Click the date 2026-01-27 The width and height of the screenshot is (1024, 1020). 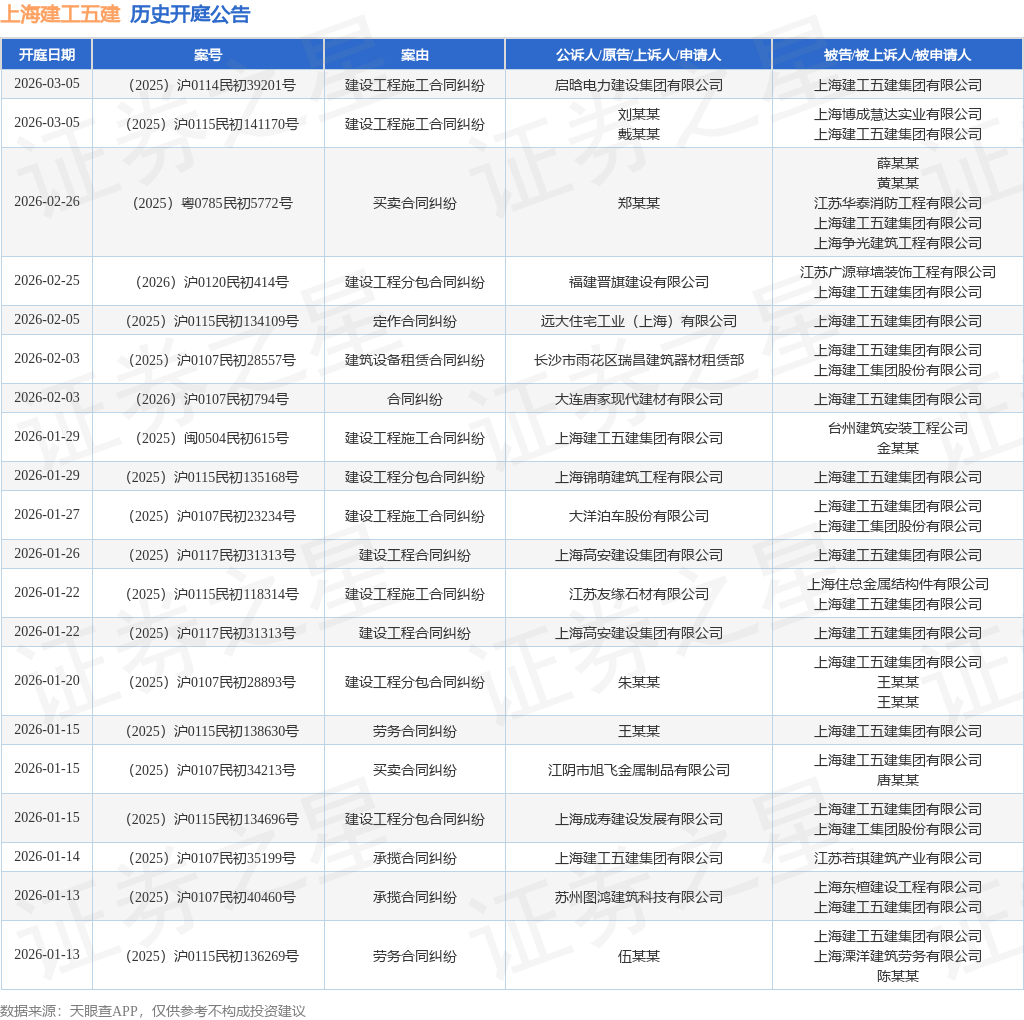pyautogui.click(x=47, y=514)
